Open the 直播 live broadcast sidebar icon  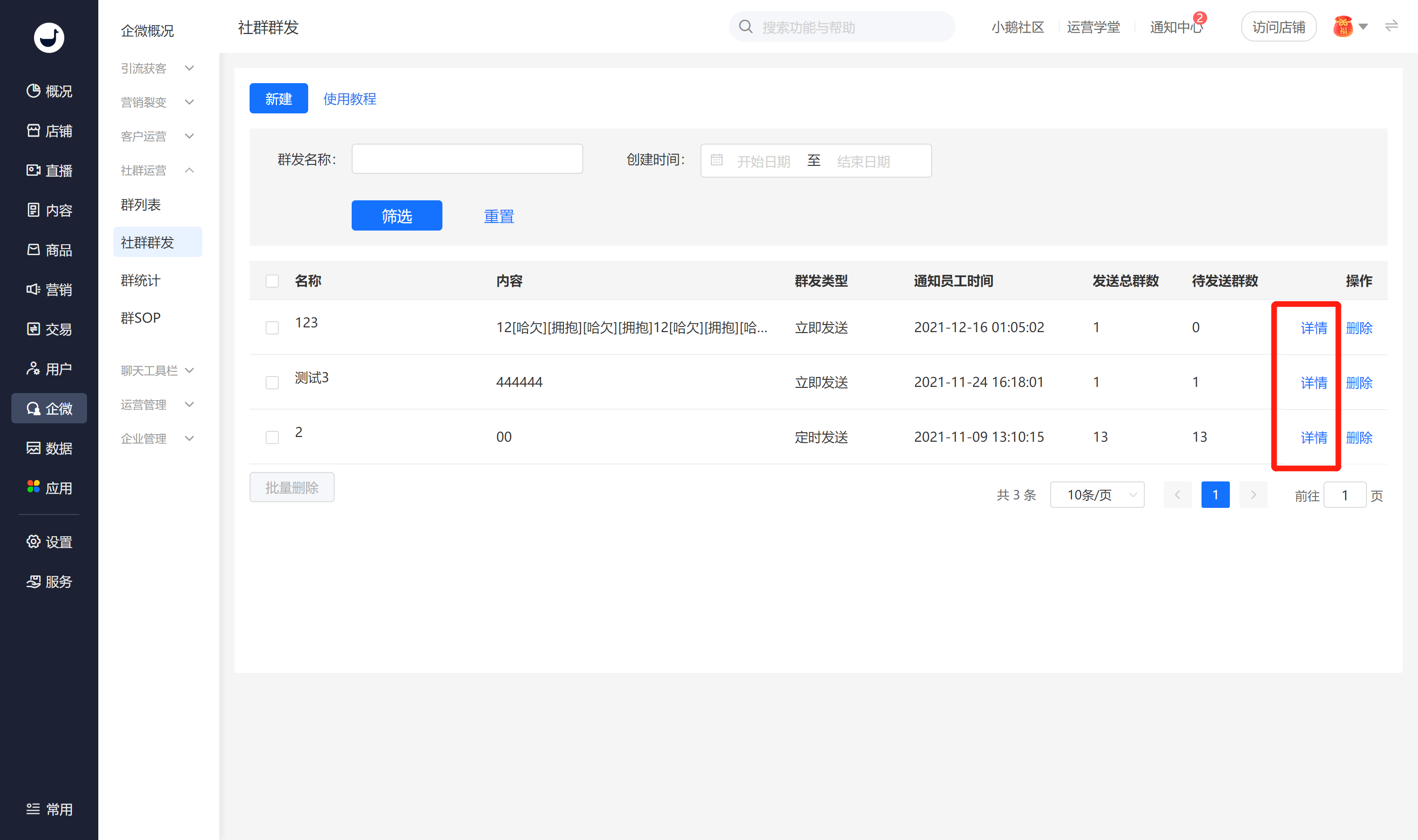[34, 171]
